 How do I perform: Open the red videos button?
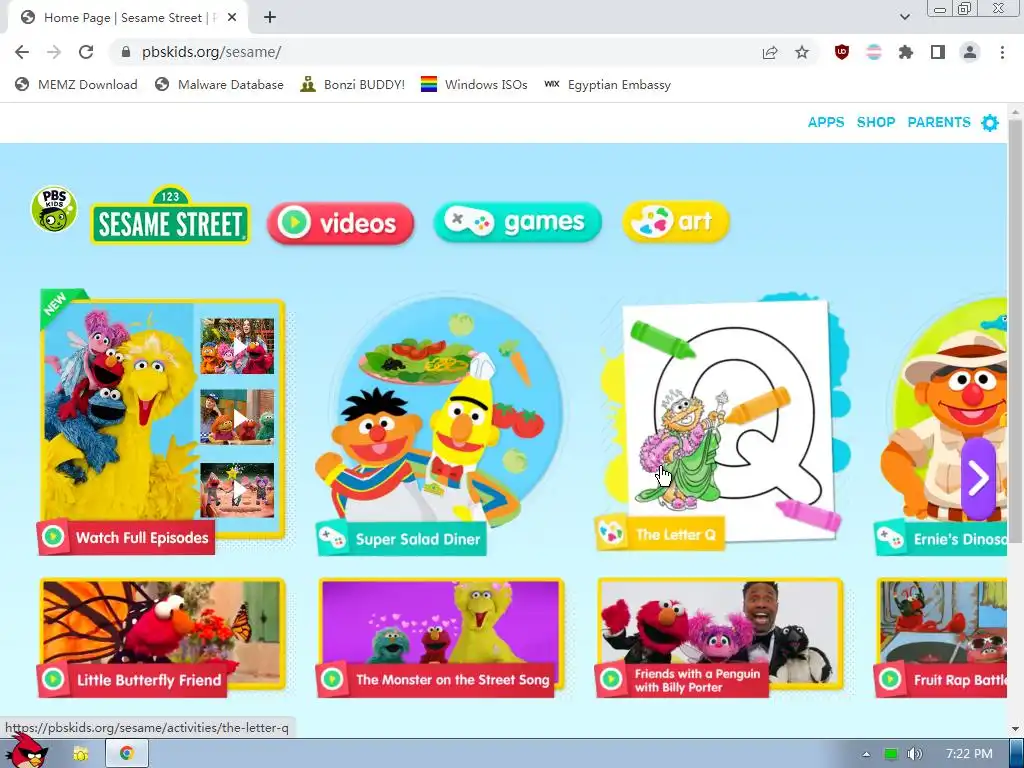[340, 223]
